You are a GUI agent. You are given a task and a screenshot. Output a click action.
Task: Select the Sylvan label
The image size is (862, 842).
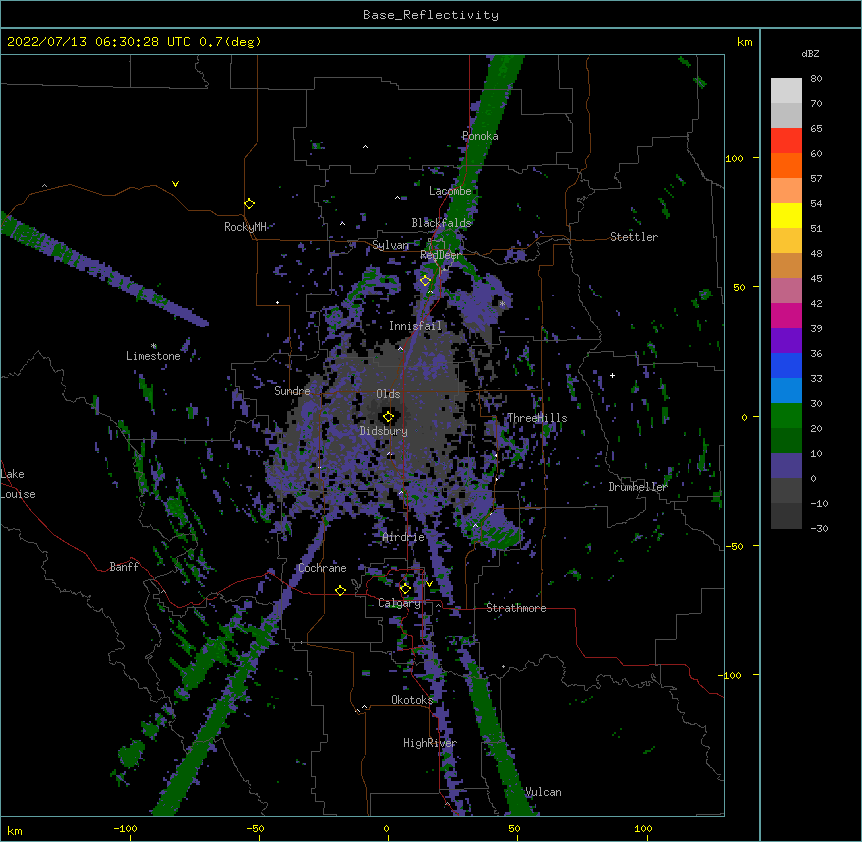390,245
